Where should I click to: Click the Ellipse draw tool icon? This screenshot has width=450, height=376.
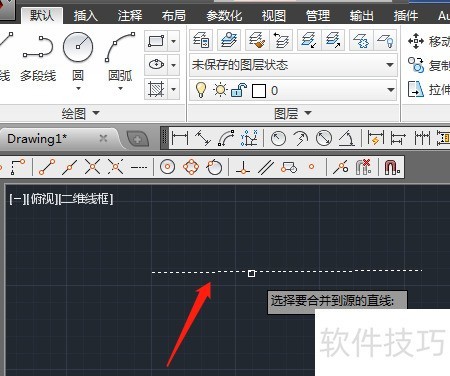[x=156, y=65]
